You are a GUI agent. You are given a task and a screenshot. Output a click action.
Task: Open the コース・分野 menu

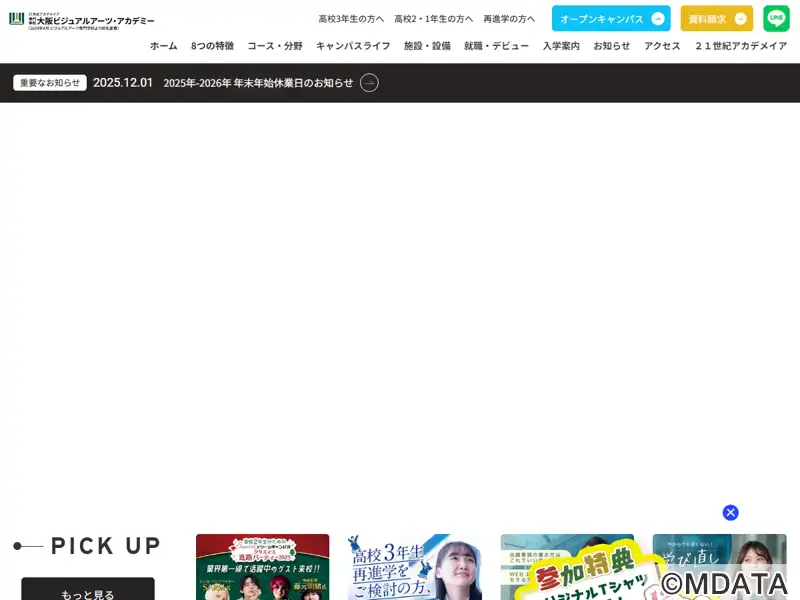coord(275,46)
